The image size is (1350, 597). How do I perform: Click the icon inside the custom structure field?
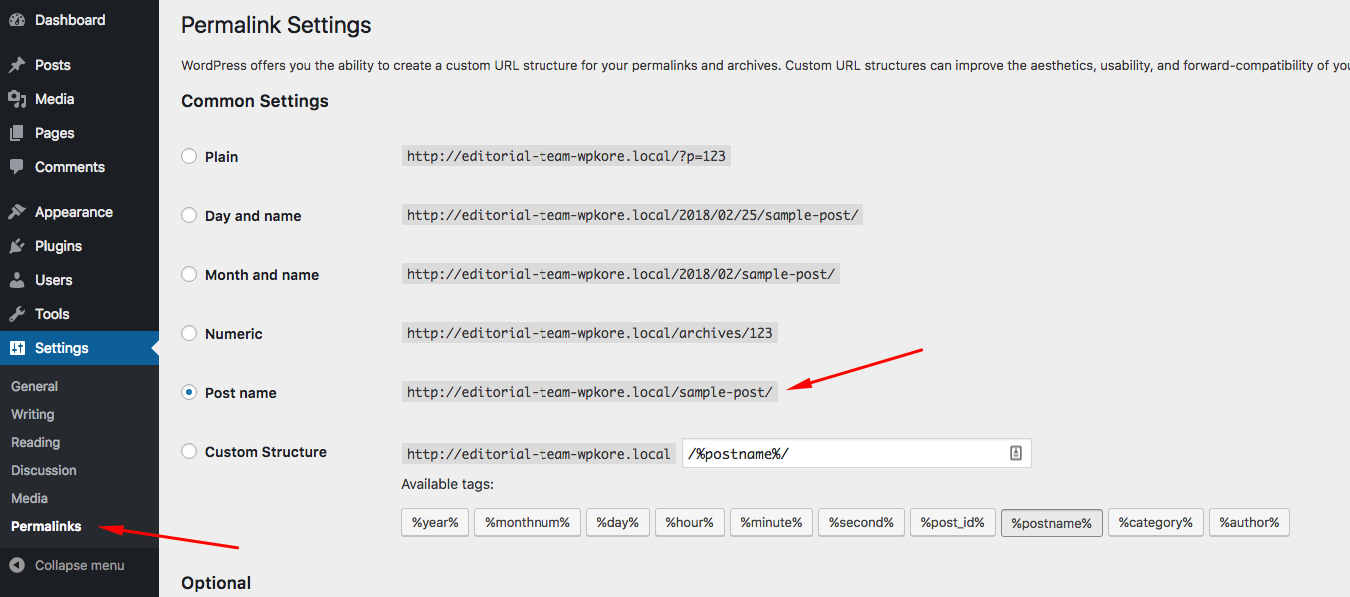[1016, 453]
